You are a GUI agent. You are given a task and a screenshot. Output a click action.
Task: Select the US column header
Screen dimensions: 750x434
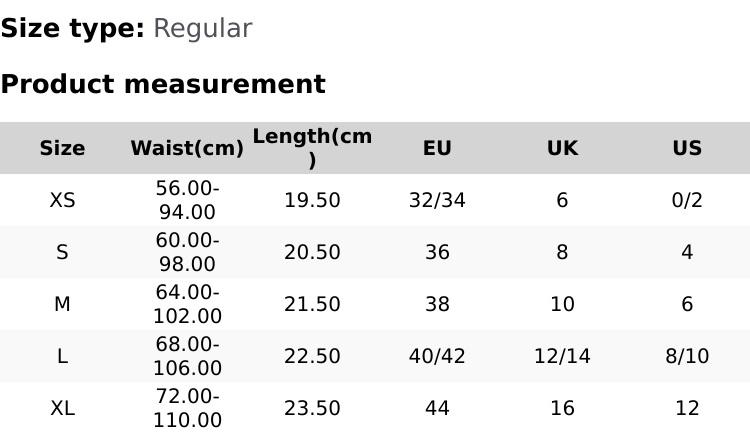687,148
